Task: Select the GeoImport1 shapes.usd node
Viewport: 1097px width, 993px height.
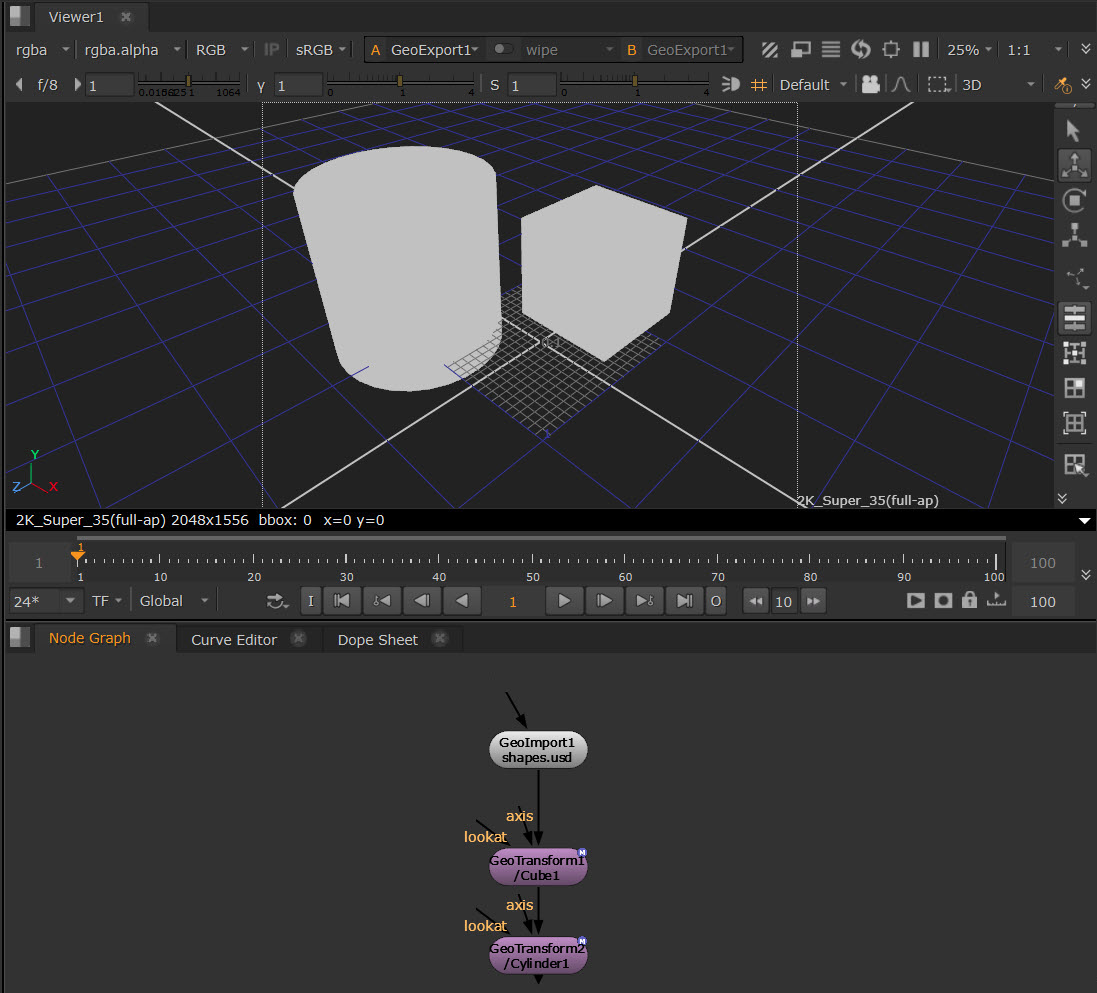Action: (x=537, y=749)
